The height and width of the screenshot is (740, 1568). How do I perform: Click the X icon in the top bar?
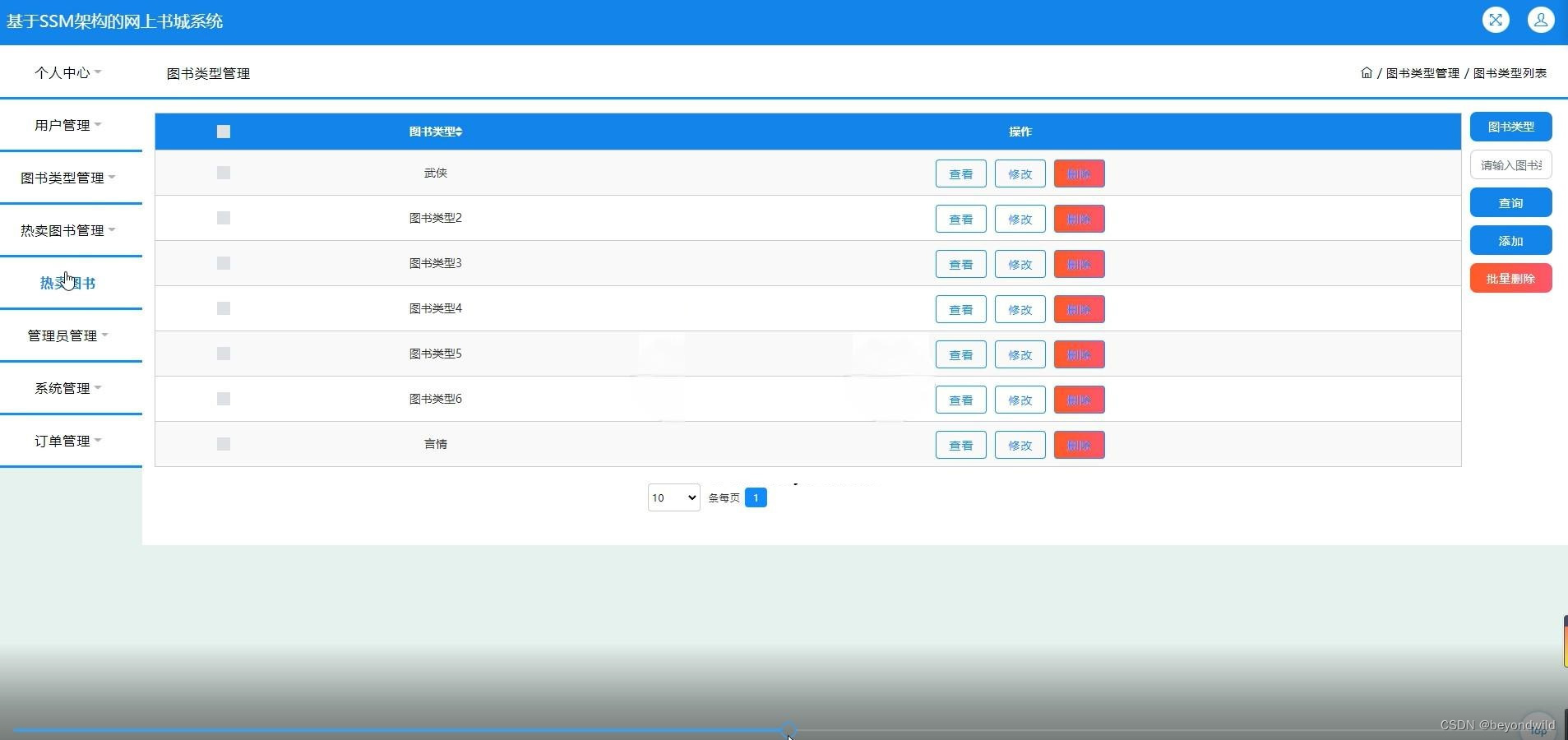1496,20
